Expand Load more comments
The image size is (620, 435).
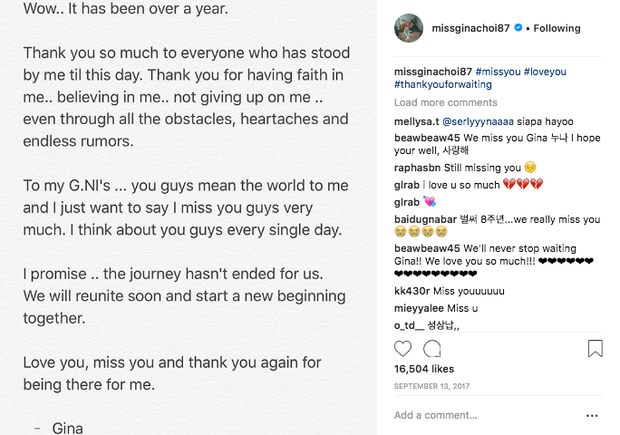445,102
